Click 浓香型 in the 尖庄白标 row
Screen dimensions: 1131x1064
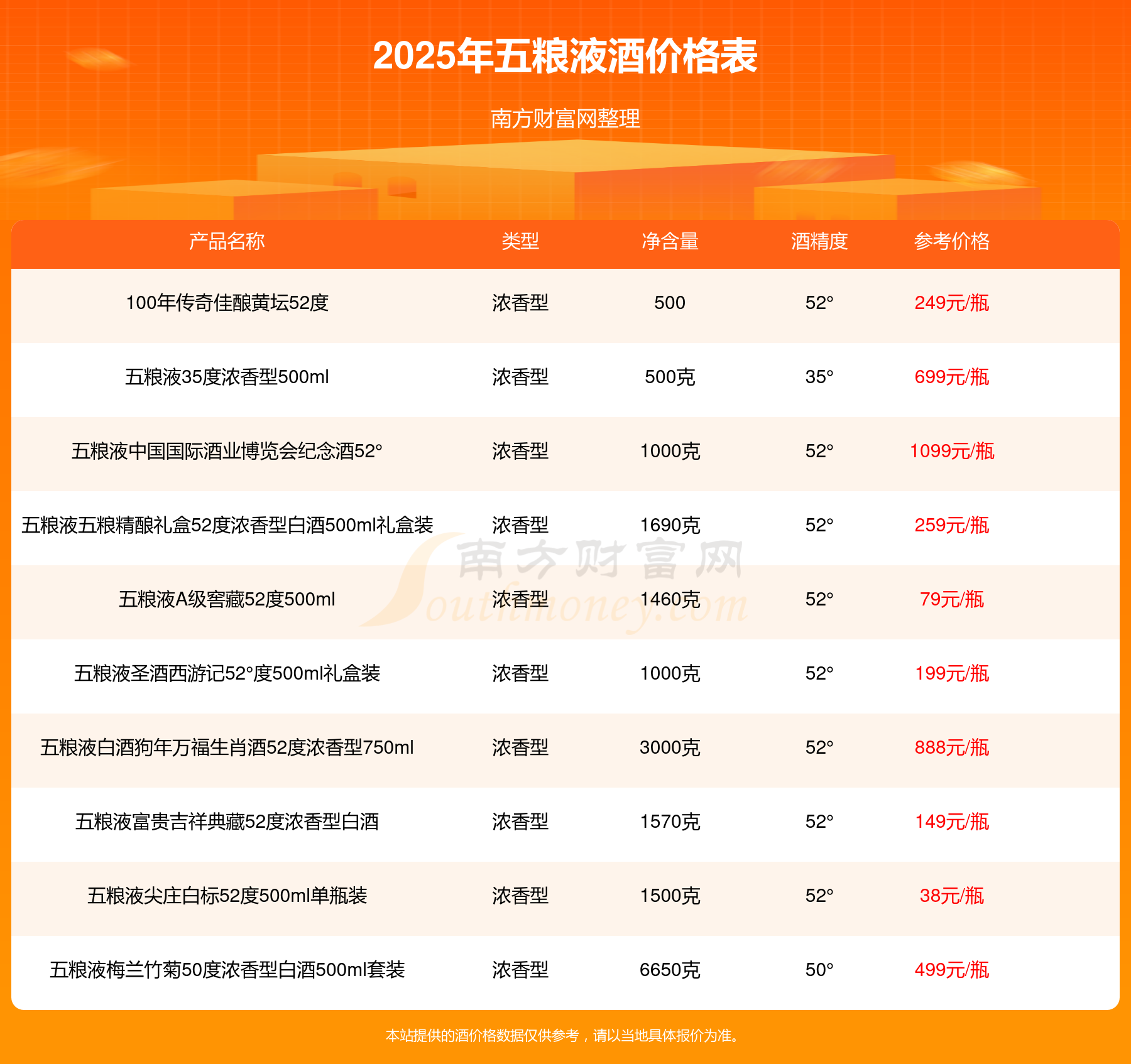point(520,896)
